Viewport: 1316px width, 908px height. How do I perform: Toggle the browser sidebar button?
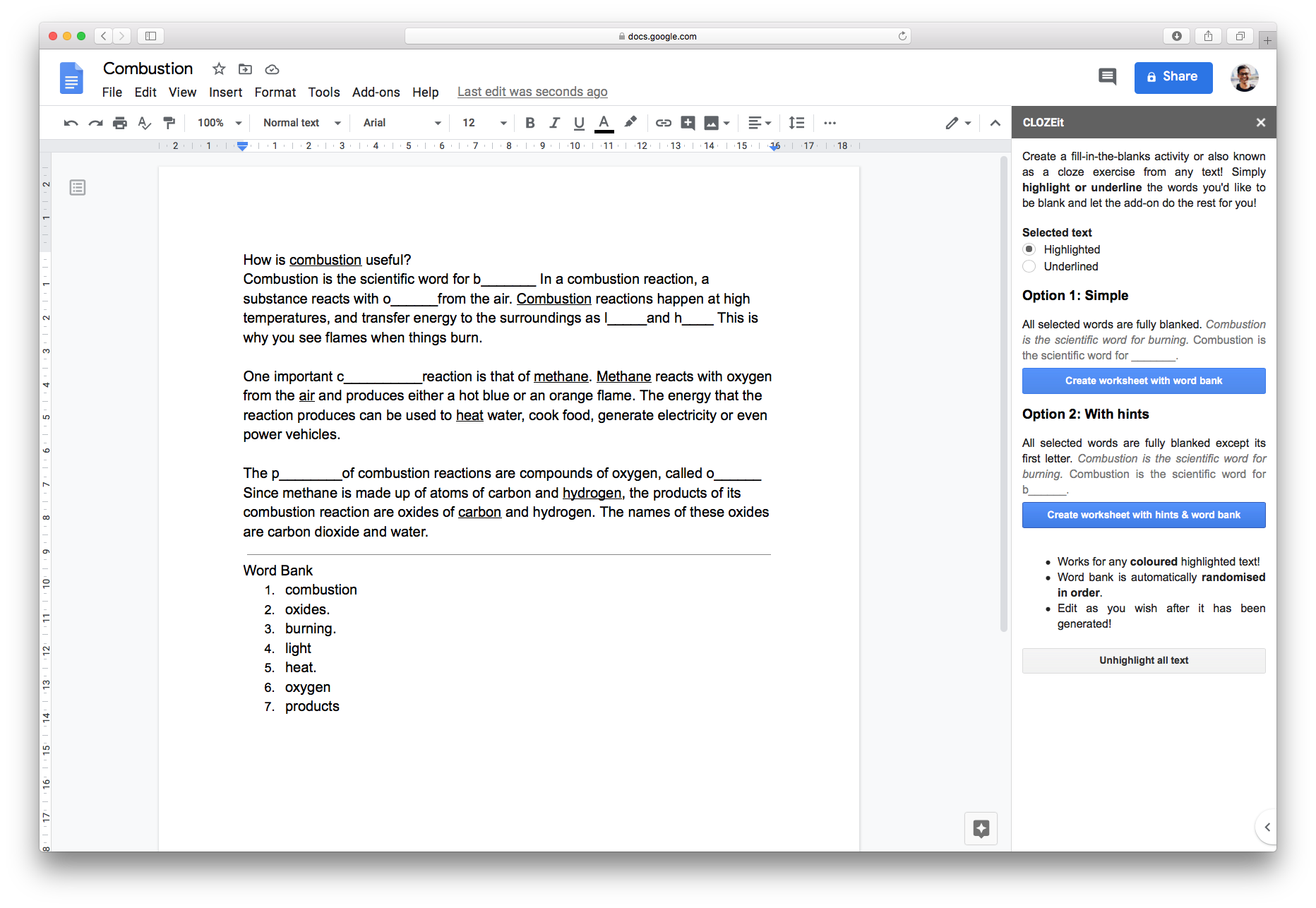coord(150,36)
